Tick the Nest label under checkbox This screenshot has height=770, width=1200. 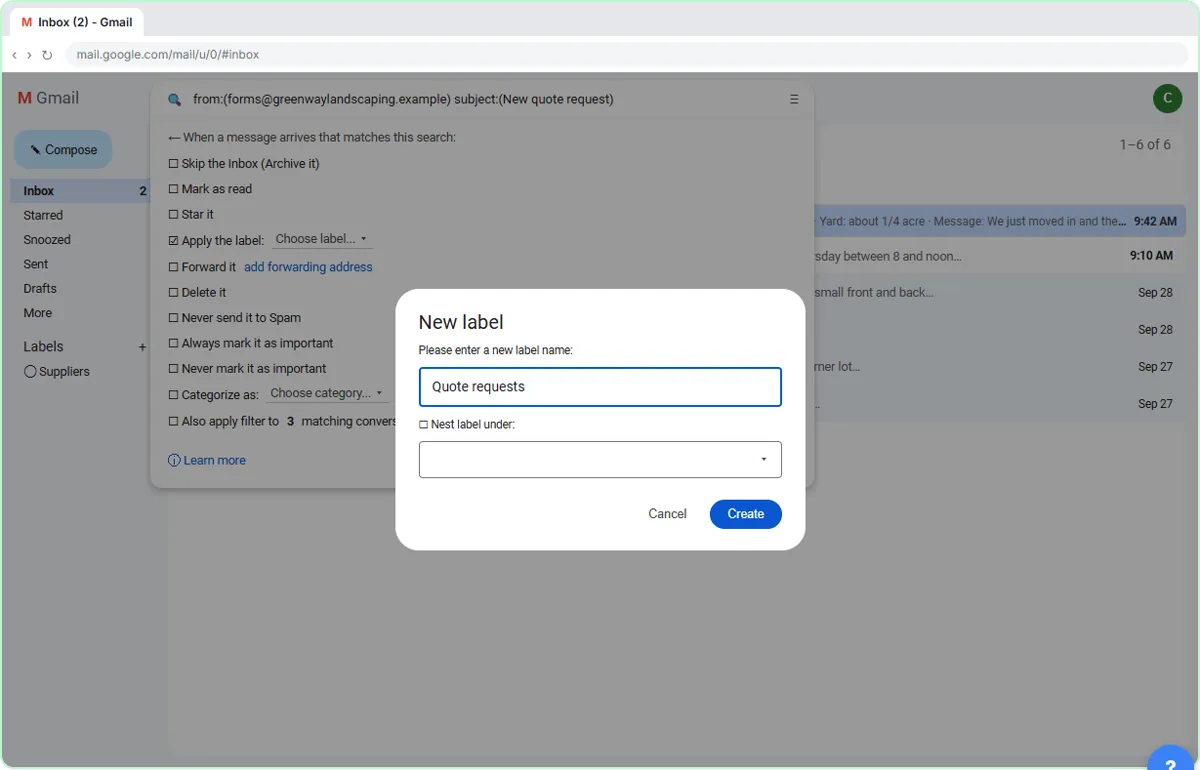point(423,425)
